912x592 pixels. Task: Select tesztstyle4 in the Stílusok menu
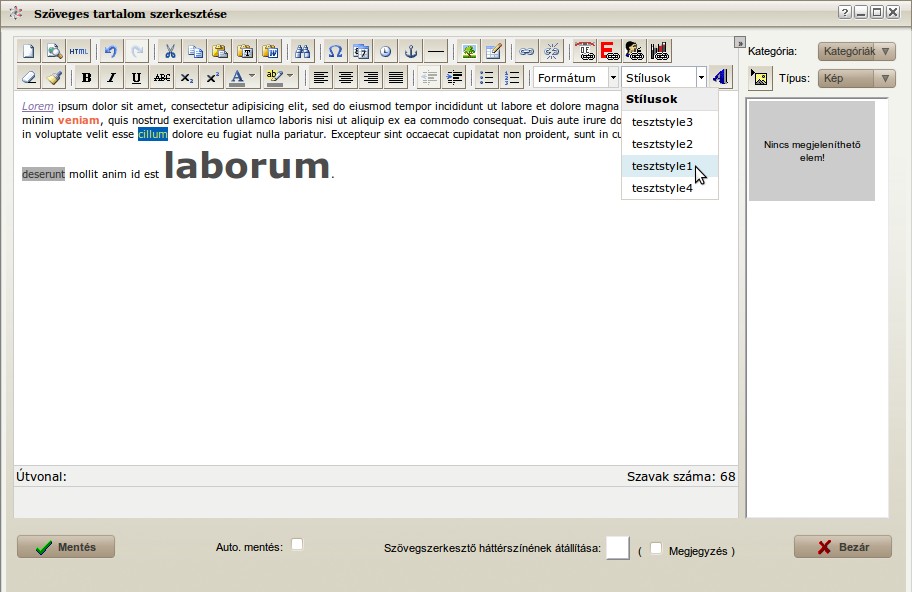point(662,188)
